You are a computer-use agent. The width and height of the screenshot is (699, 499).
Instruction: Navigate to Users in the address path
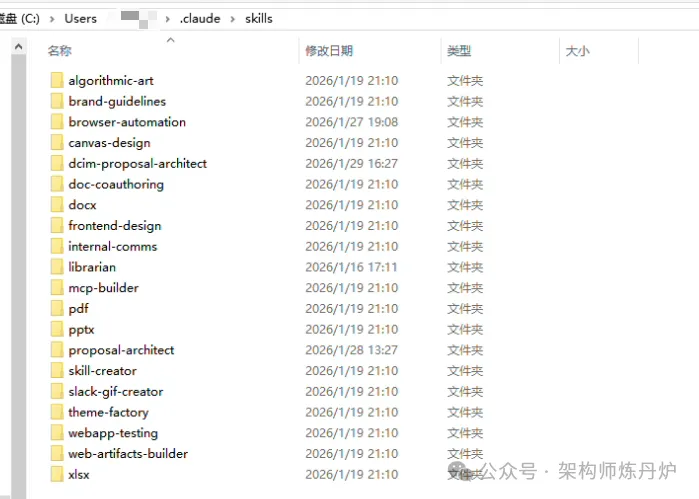coord(81,18)
